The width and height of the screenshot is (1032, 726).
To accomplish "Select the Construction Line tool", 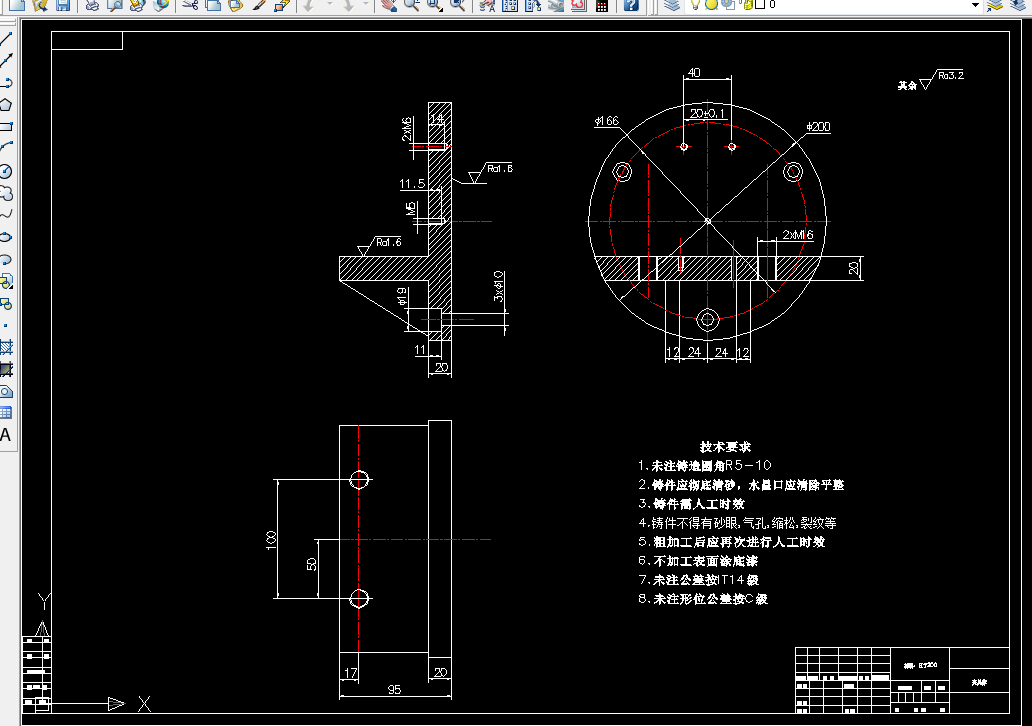I will (6, 61).
